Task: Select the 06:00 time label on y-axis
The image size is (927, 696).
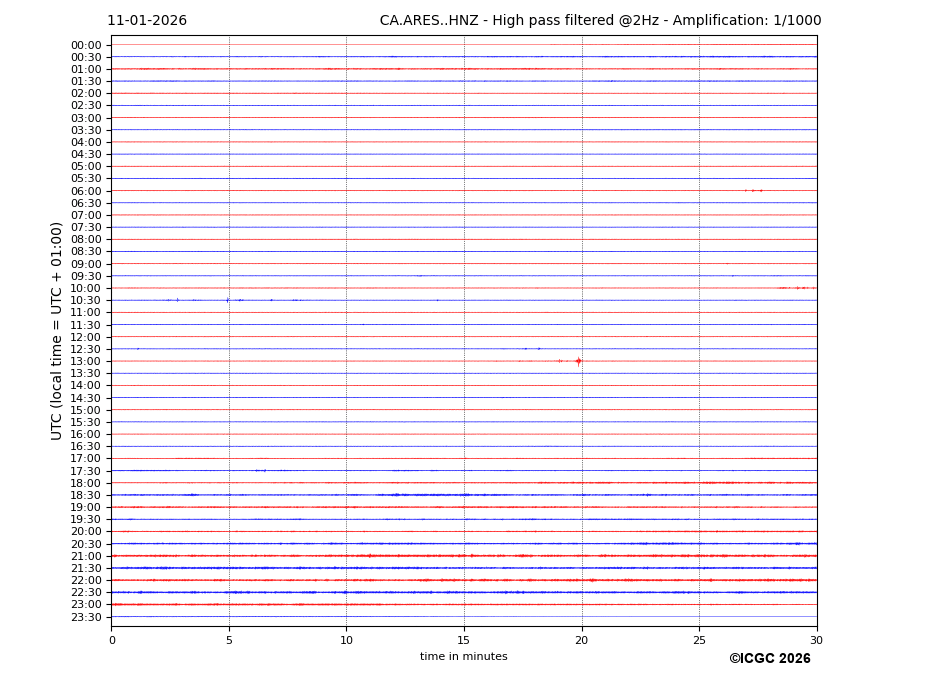Action: [86, 191]
